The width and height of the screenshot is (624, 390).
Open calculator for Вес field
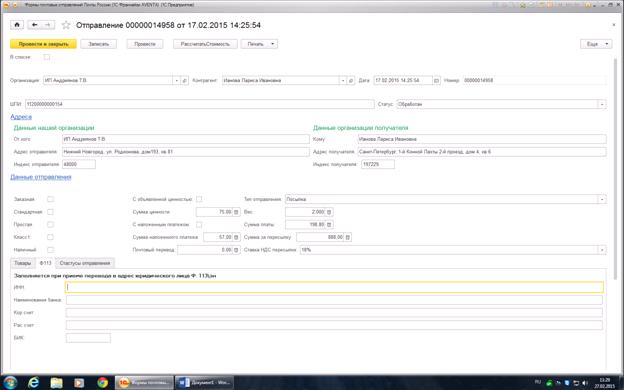[329, 212]
